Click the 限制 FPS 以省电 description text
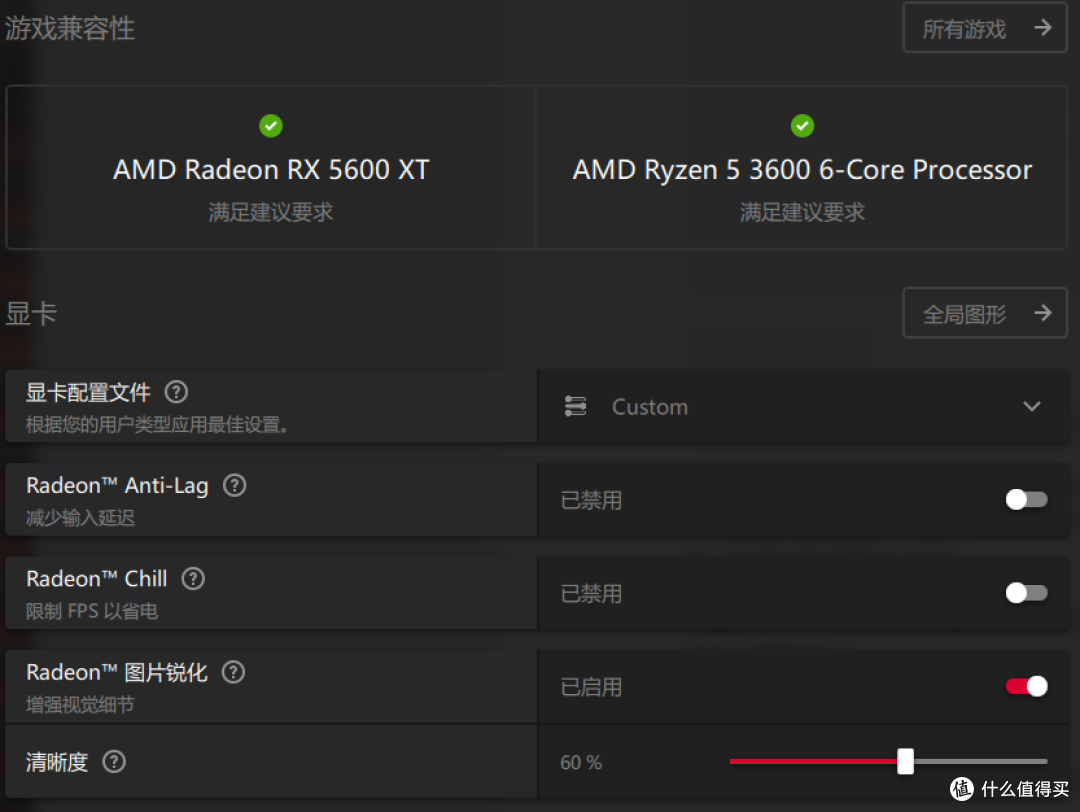 [92, 611]
